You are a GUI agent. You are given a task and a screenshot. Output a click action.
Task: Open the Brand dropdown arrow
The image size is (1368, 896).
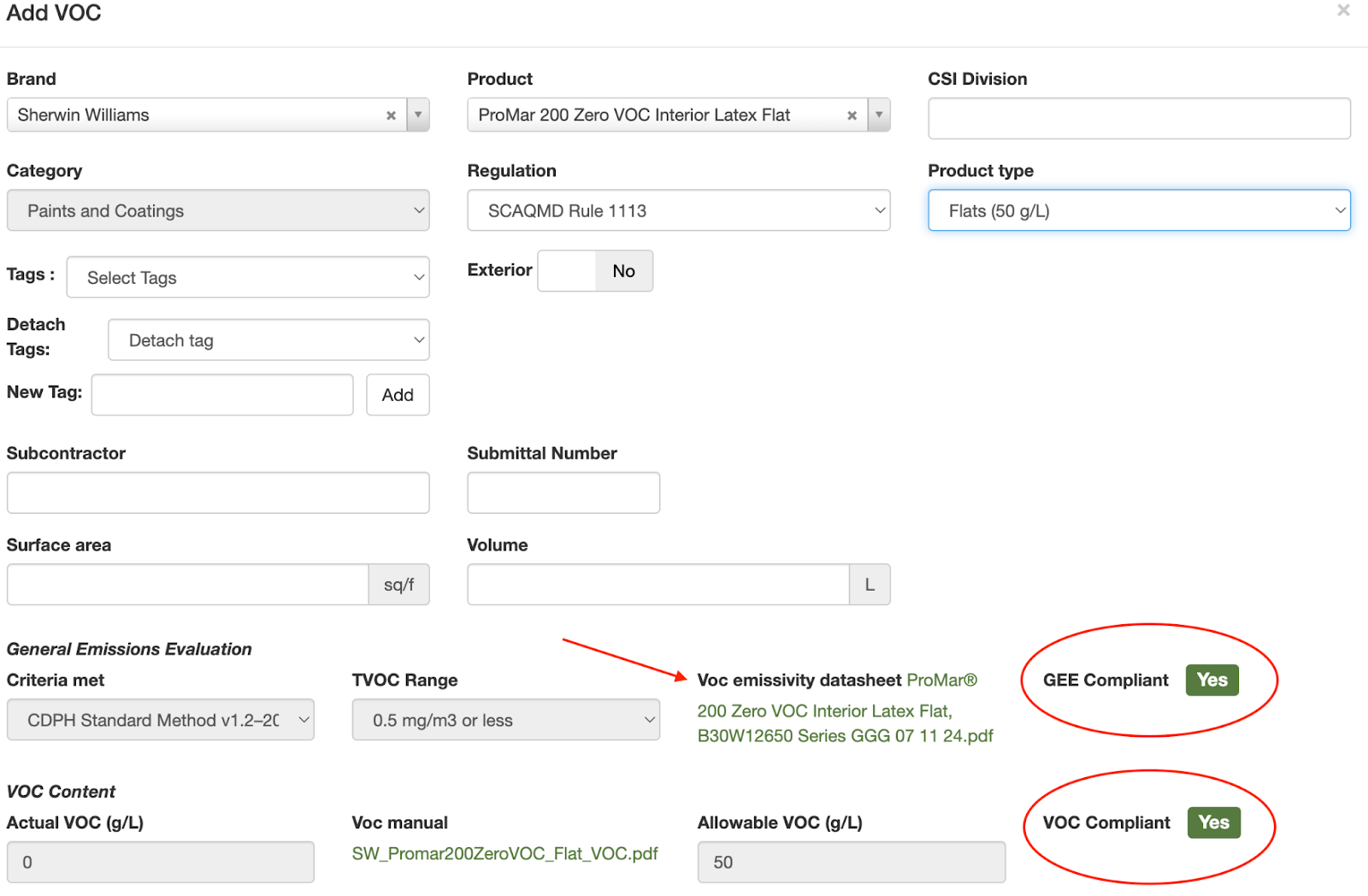click(x=418, y=115)
